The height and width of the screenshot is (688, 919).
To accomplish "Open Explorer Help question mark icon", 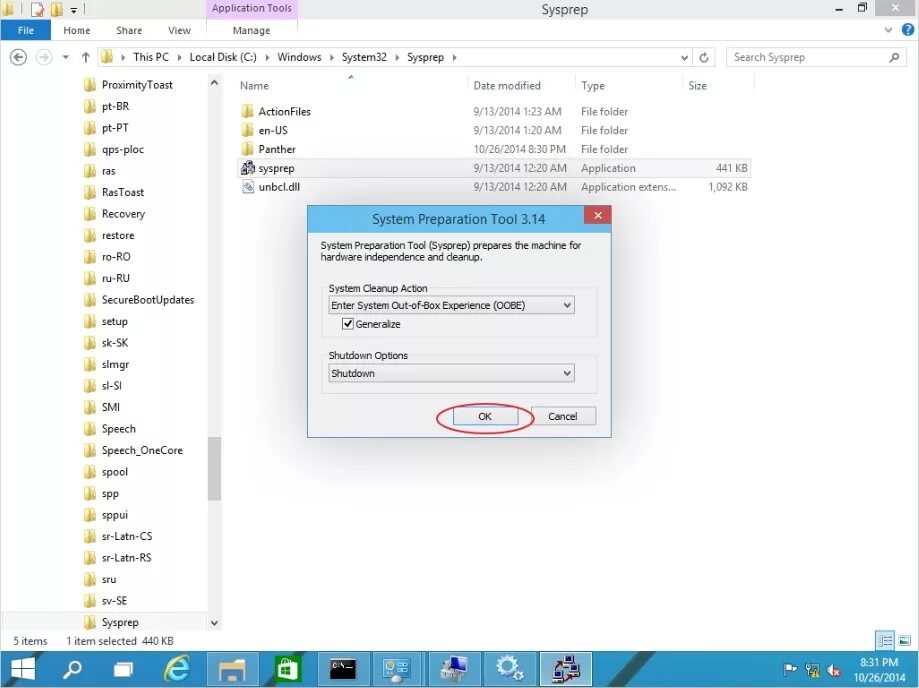I will point(908,30).
